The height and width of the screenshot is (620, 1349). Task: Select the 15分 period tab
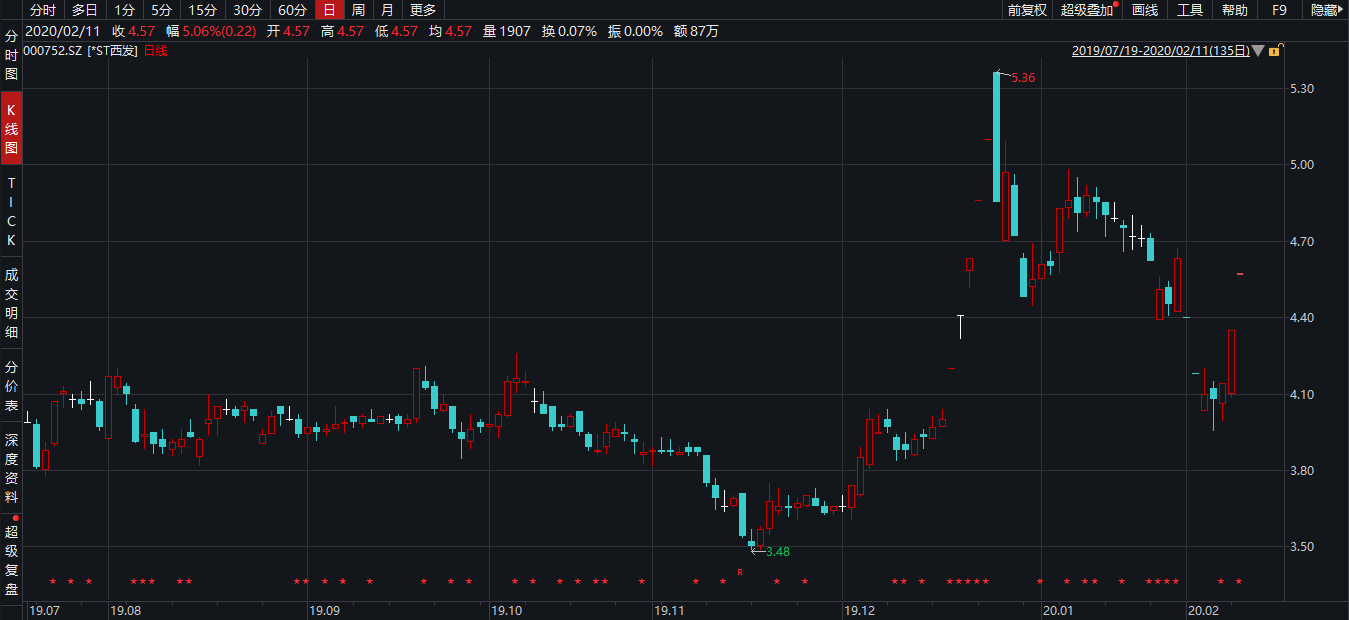pyautogui.click(x=203, y=10)
